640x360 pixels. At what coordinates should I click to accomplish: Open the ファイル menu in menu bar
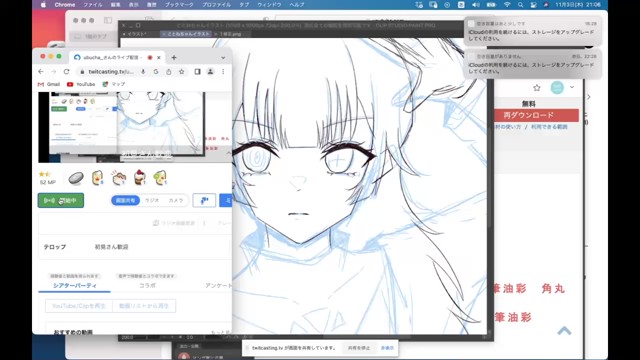(93, 4)
